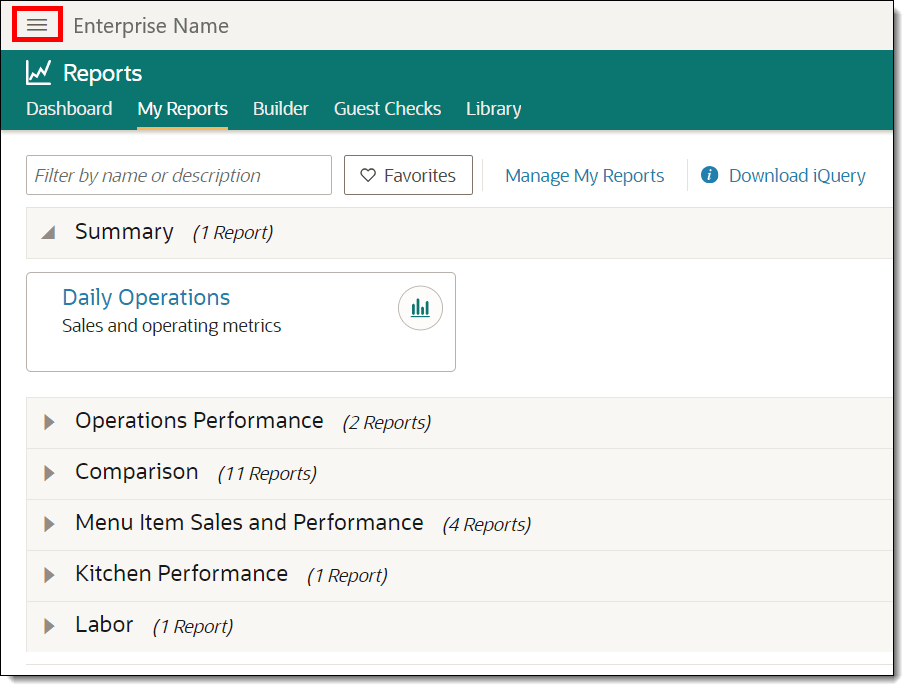Image resolution: width=909 pixels, height=691 pixels.
Task: Open the hamburger navigation menu
Action: (37, 25)
